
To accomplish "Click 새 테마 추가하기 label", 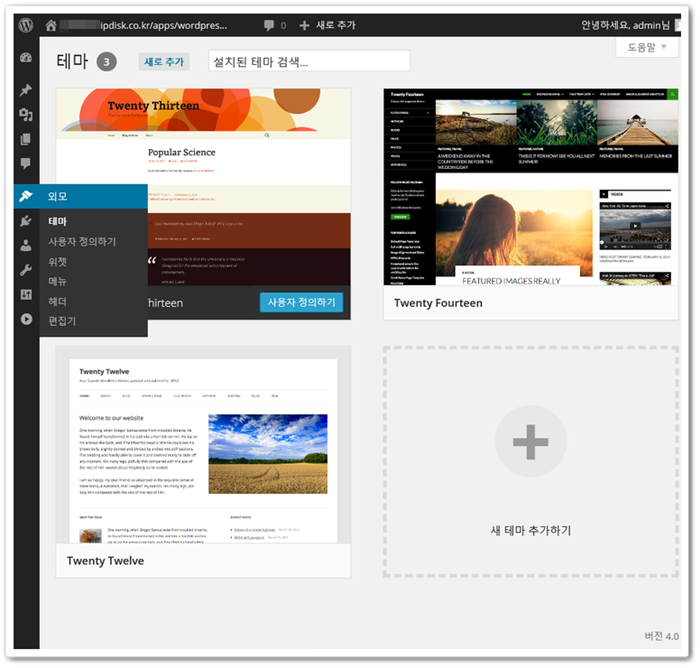I will point(531,530).
